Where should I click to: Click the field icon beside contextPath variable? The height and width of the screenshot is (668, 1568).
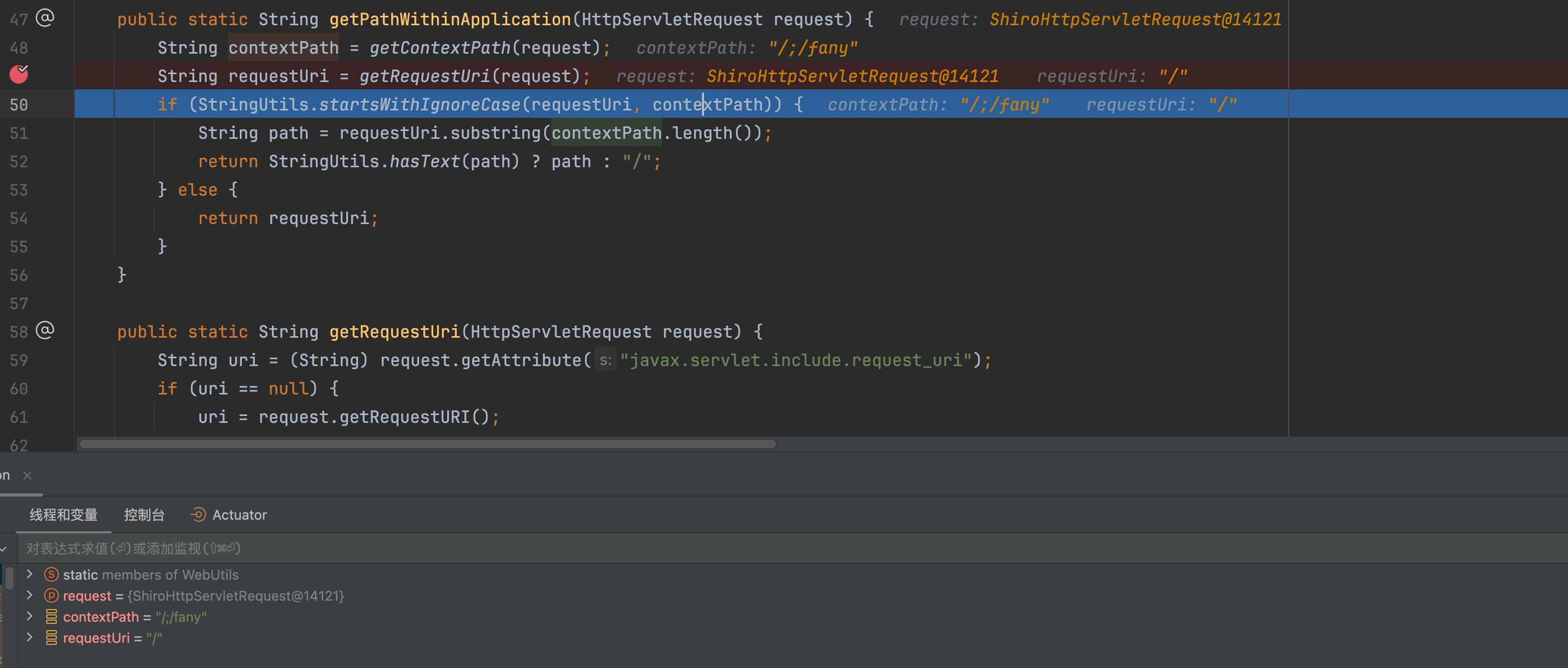pyautogui.click(x=52, y=617)
